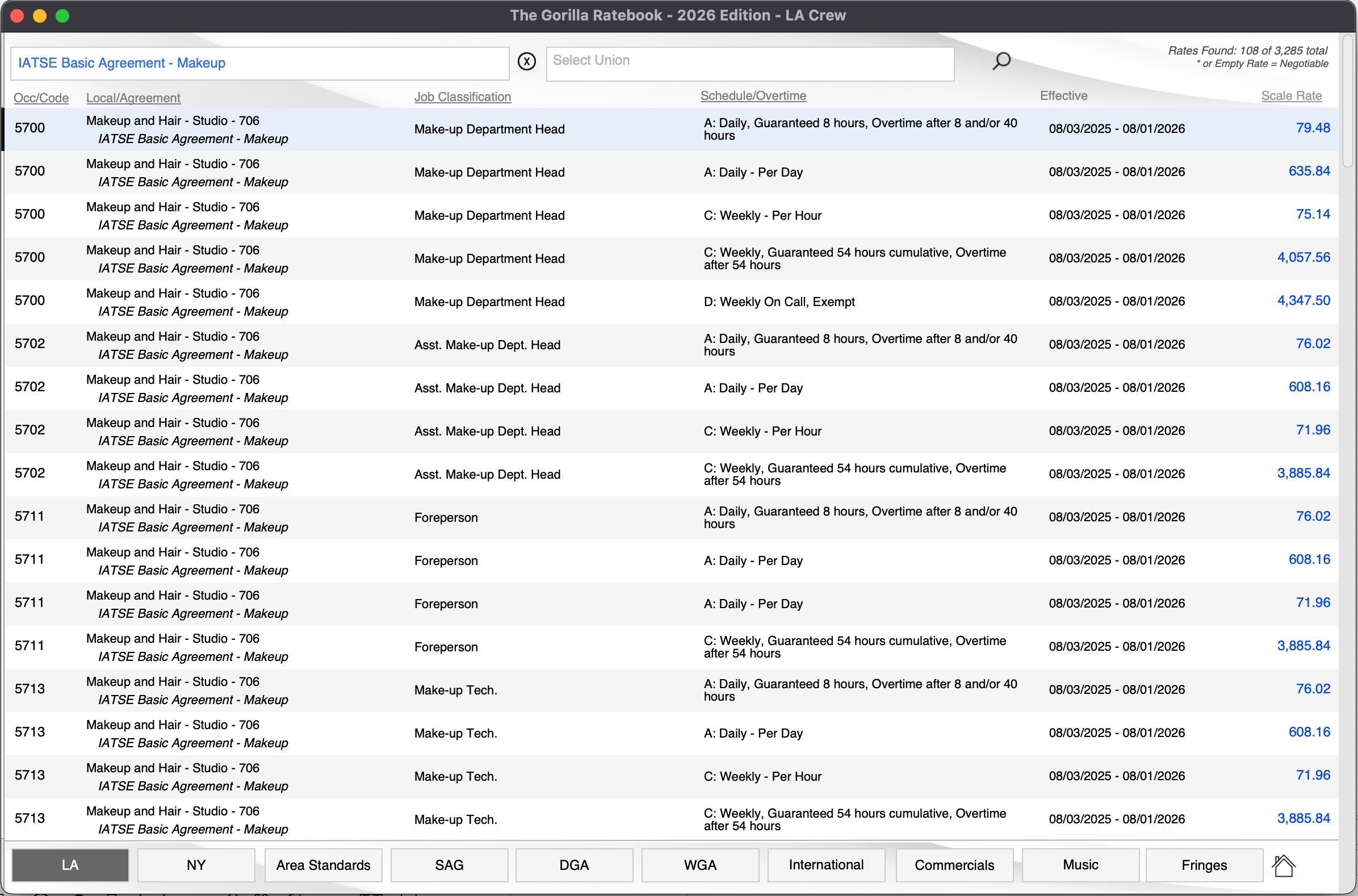Screen dimensions: 1358x896
Task: Open scale rate 4,057.56
Action: pyautogui.click(x=1303, y=257)
